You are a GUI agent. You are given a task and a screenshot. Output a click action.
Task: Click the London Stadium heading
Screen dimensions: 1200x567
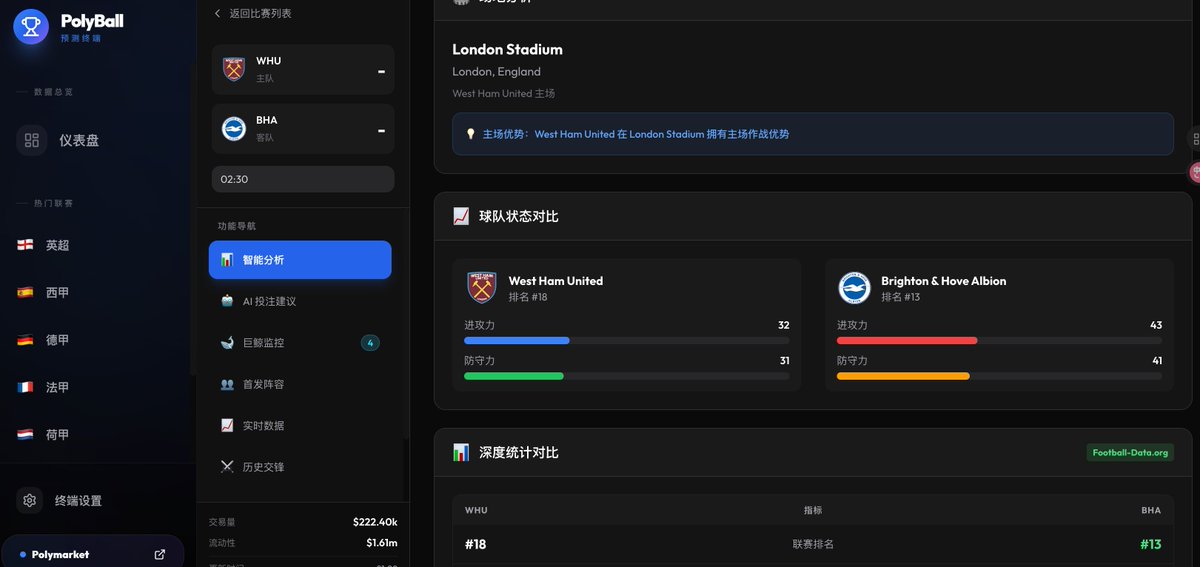pos(507,49)
